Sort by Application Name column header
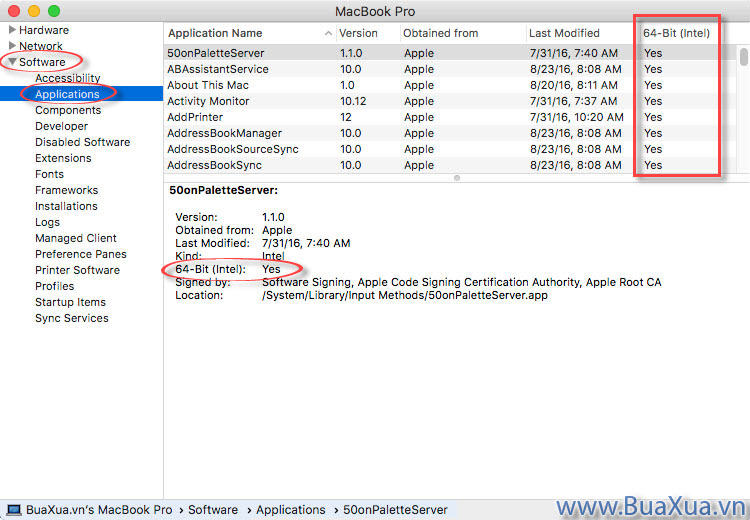This screenshot has height=520, width=750. (x=215, y=33)
